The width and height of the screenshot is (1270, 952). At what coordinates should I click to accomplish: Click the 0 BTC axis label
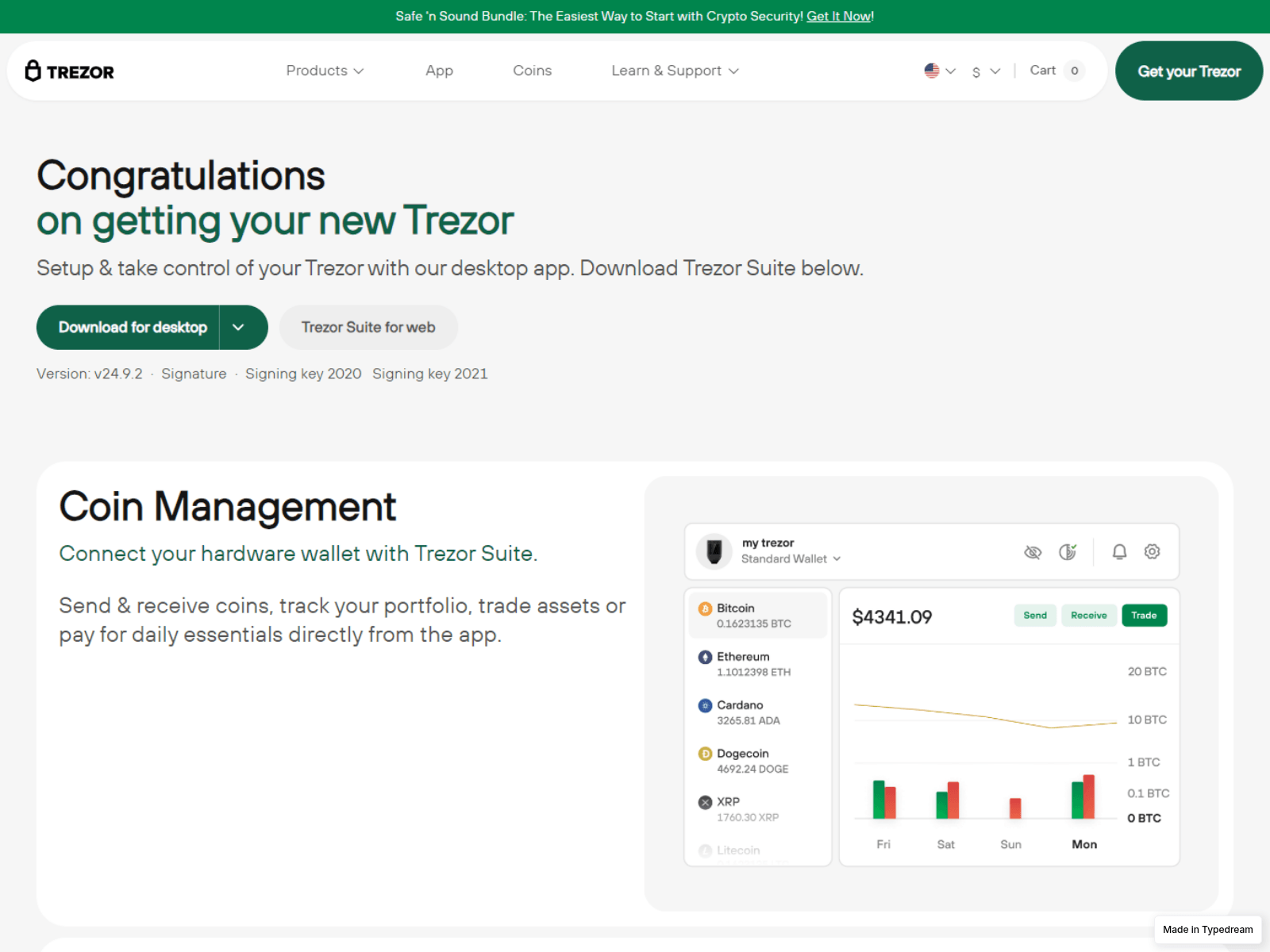click(x=1144, y=818)
